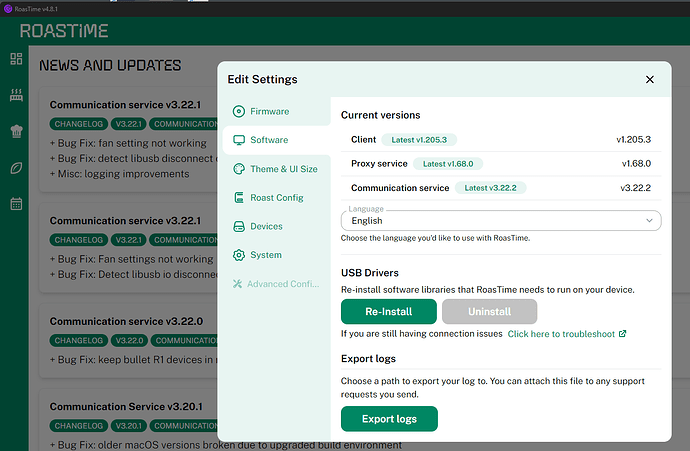This screenshot has height=451, width=690.
Task: Open Communication service v3.22.0 news title
Action: click(x=126, y=322)
